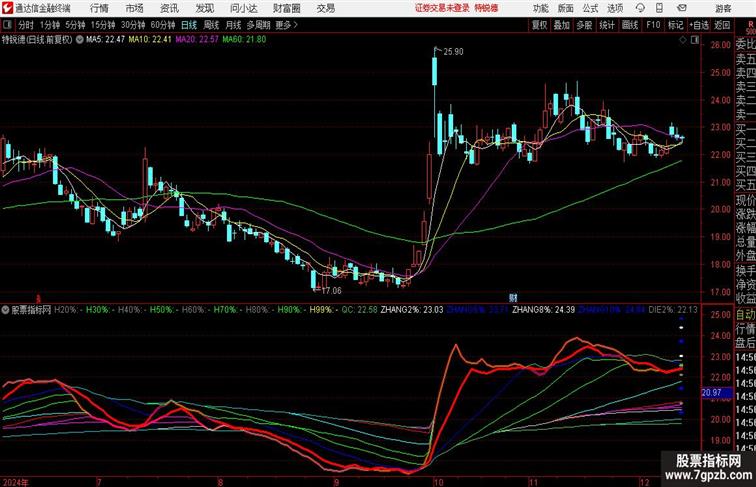Switch to the 30分钟 period tab
This screenshot has height=487, width=756.
coord(133,25)
